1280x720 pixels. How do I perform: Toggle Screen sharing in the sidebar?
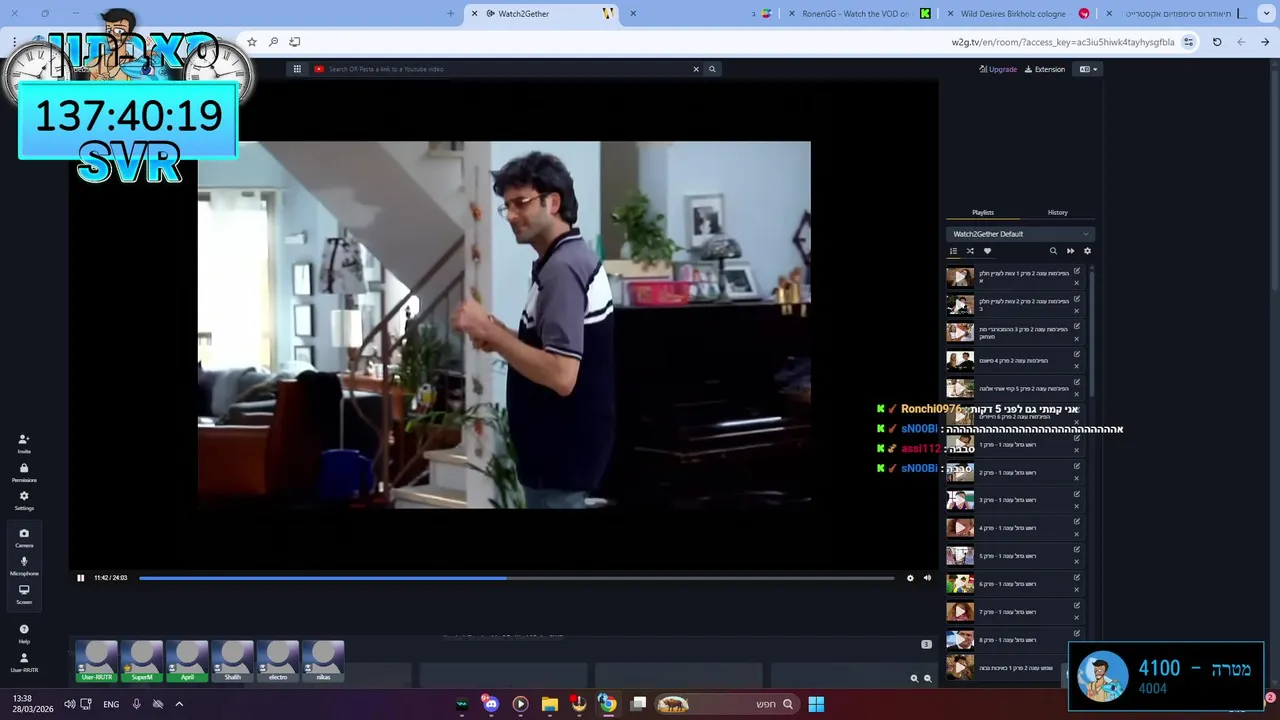coord(24,594)
